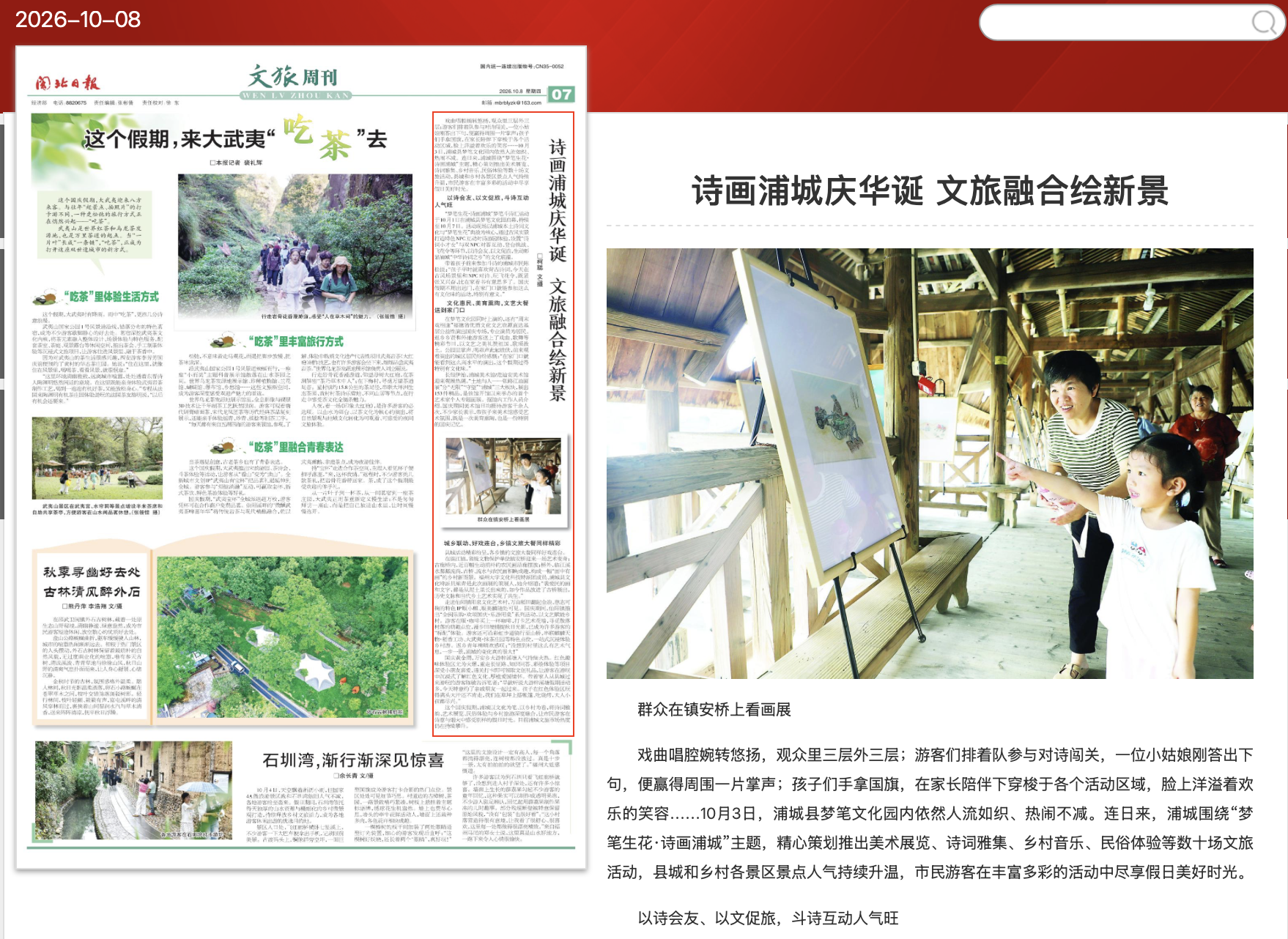The image size is (1288, 939).
Task: Click the large article title 诗画浦城庆华诞 文旅融合绘新景
Action: click(930, 191)
